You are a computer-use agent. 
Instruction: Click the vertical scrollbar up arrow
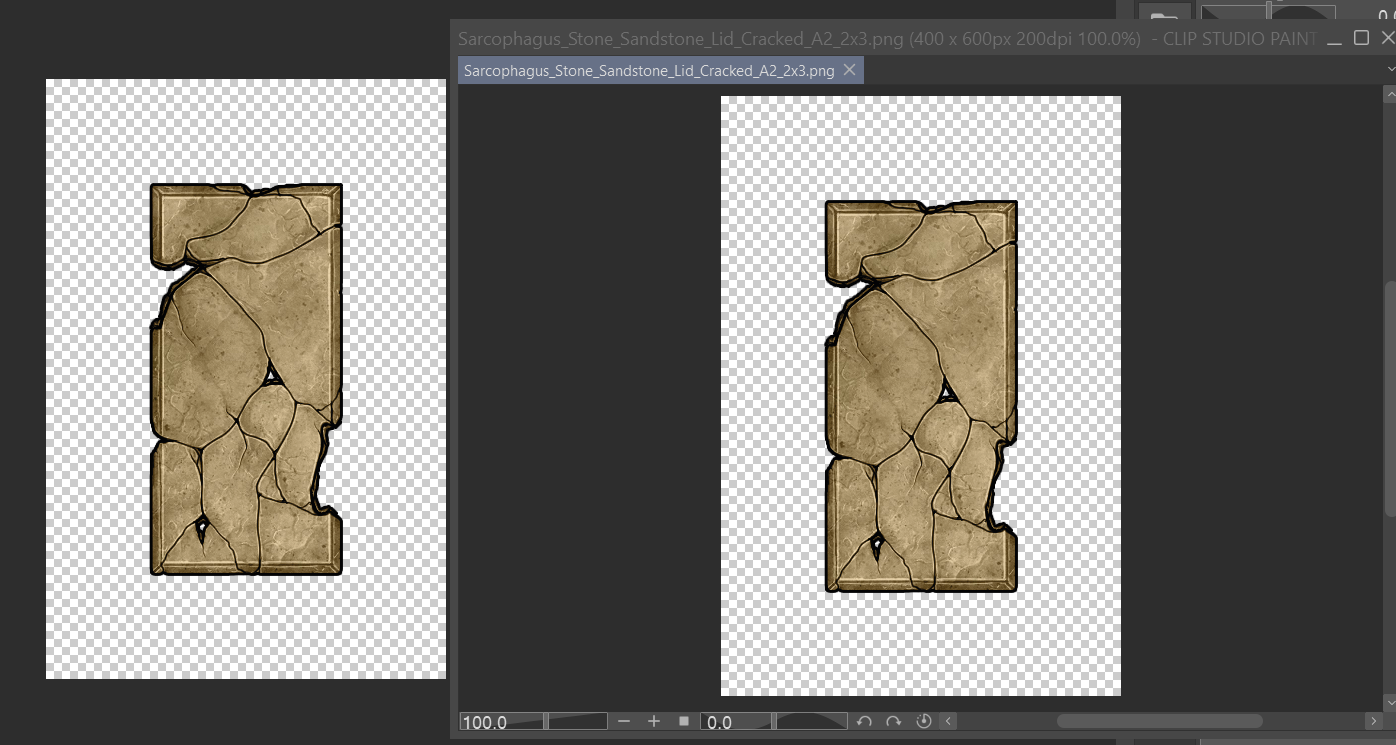1389,94
